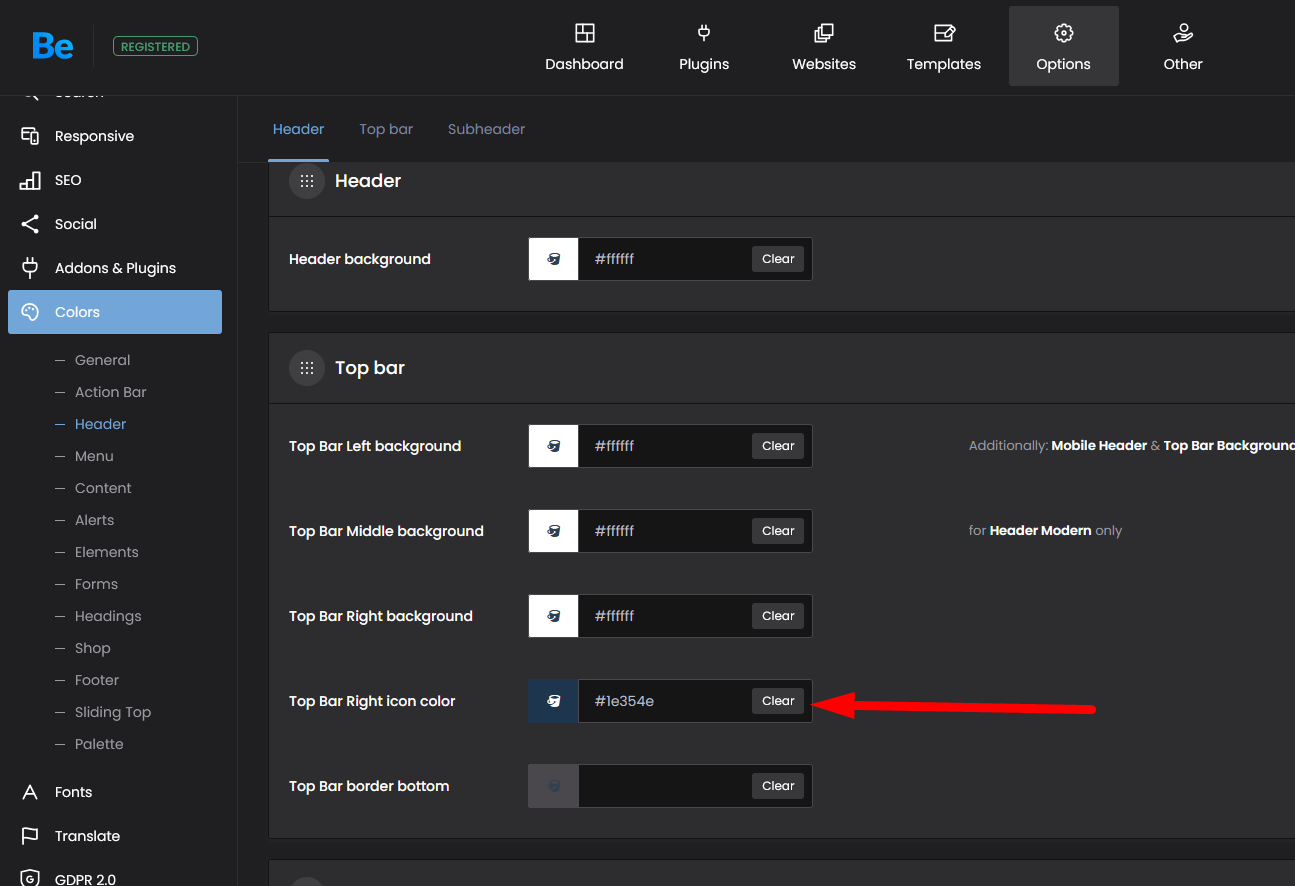Clear the Top Bar Right icon color
Image resolution: width=1295 pixels, height=886 pixels.
[x=778, y=701]
